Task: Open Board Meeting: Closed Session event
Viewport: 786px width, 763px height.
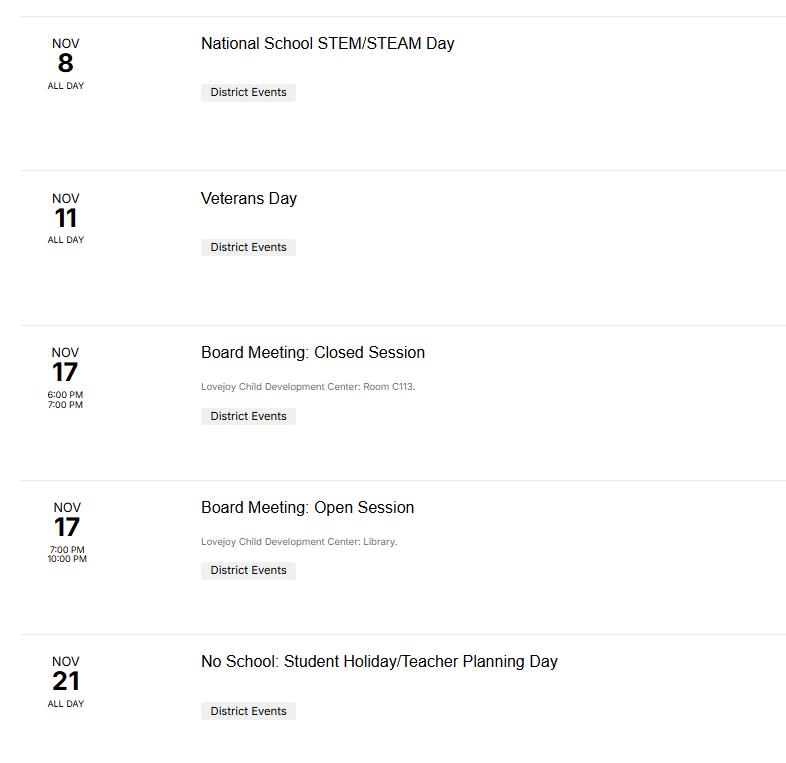Action: click(x=313, y=352)
